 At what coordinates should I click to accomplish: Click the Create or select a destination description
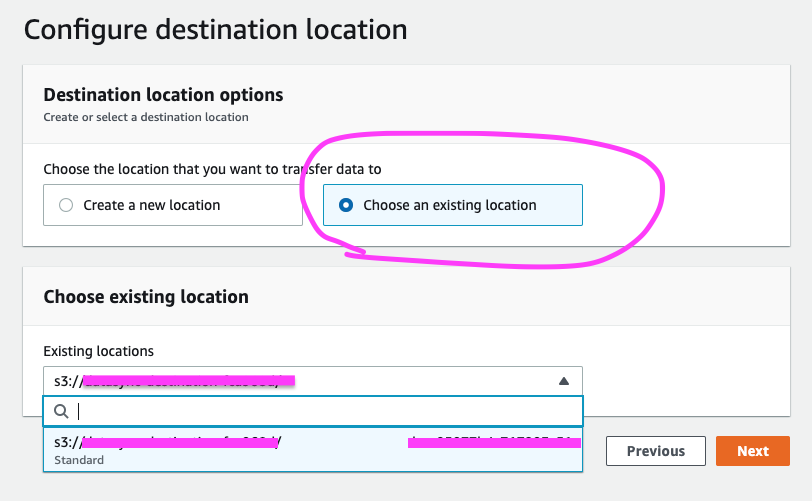(146, 117)
